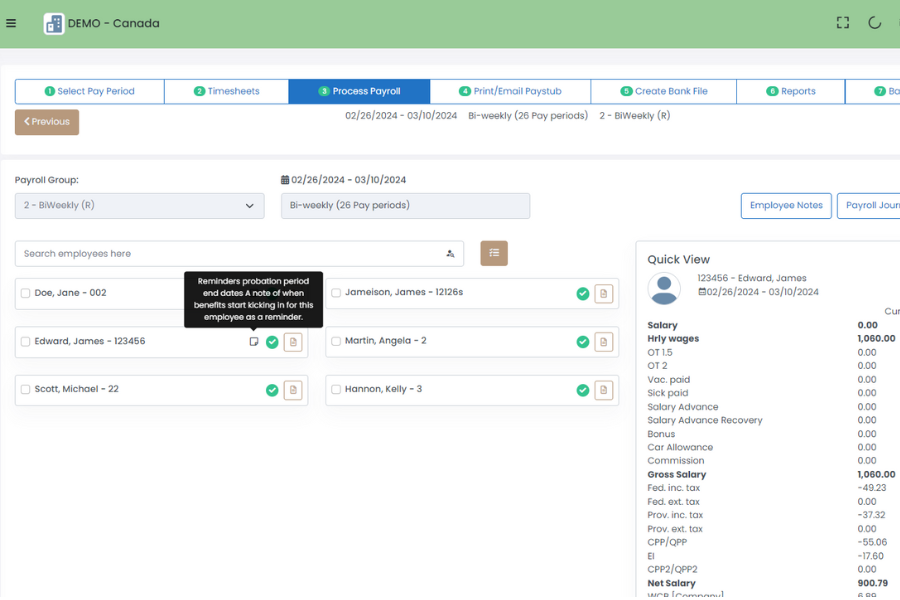Open the hamburger navigation menu
900x600 pixels.
(11, 24)
